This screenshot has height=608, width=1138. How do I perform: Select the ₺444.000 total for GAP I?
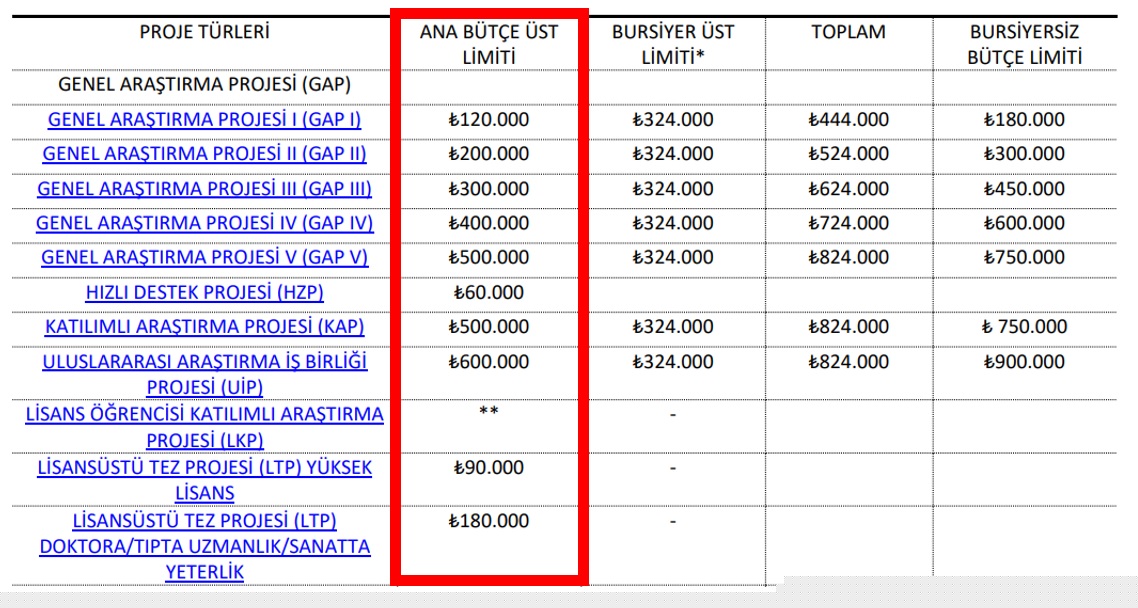tap(848, 120)
